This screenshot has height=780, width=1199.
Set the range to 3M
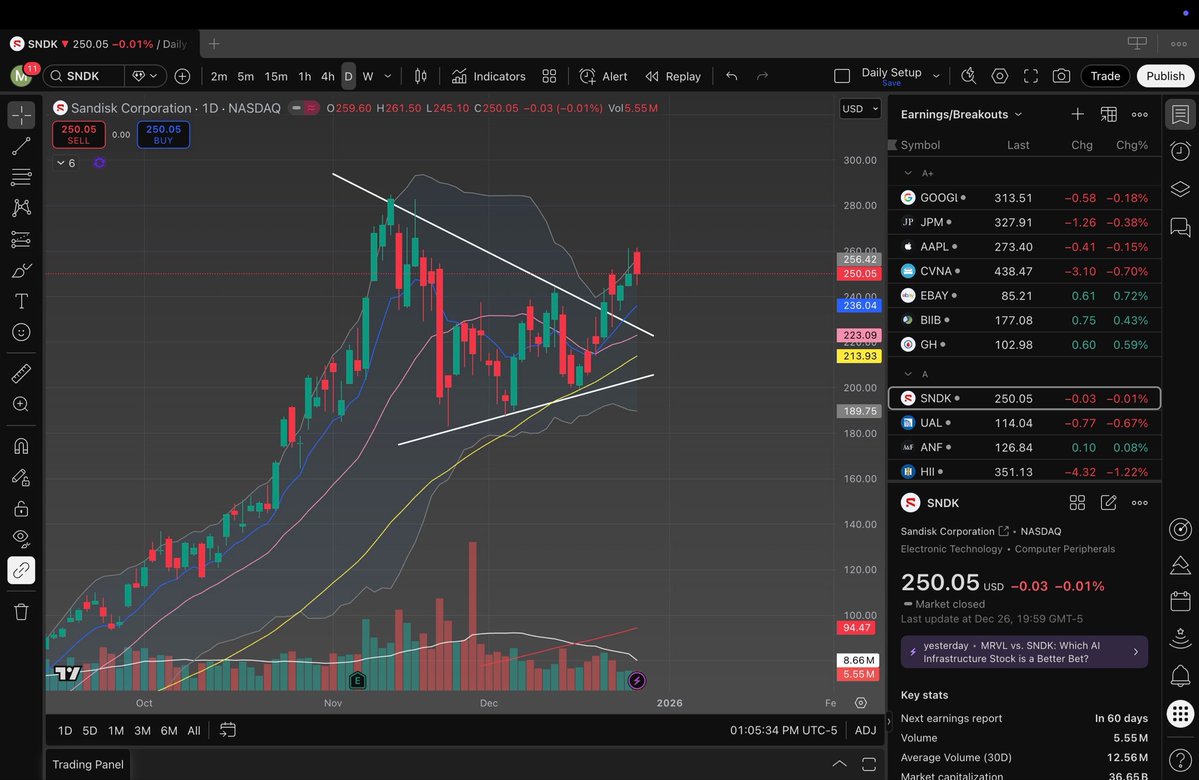(142, 730)
